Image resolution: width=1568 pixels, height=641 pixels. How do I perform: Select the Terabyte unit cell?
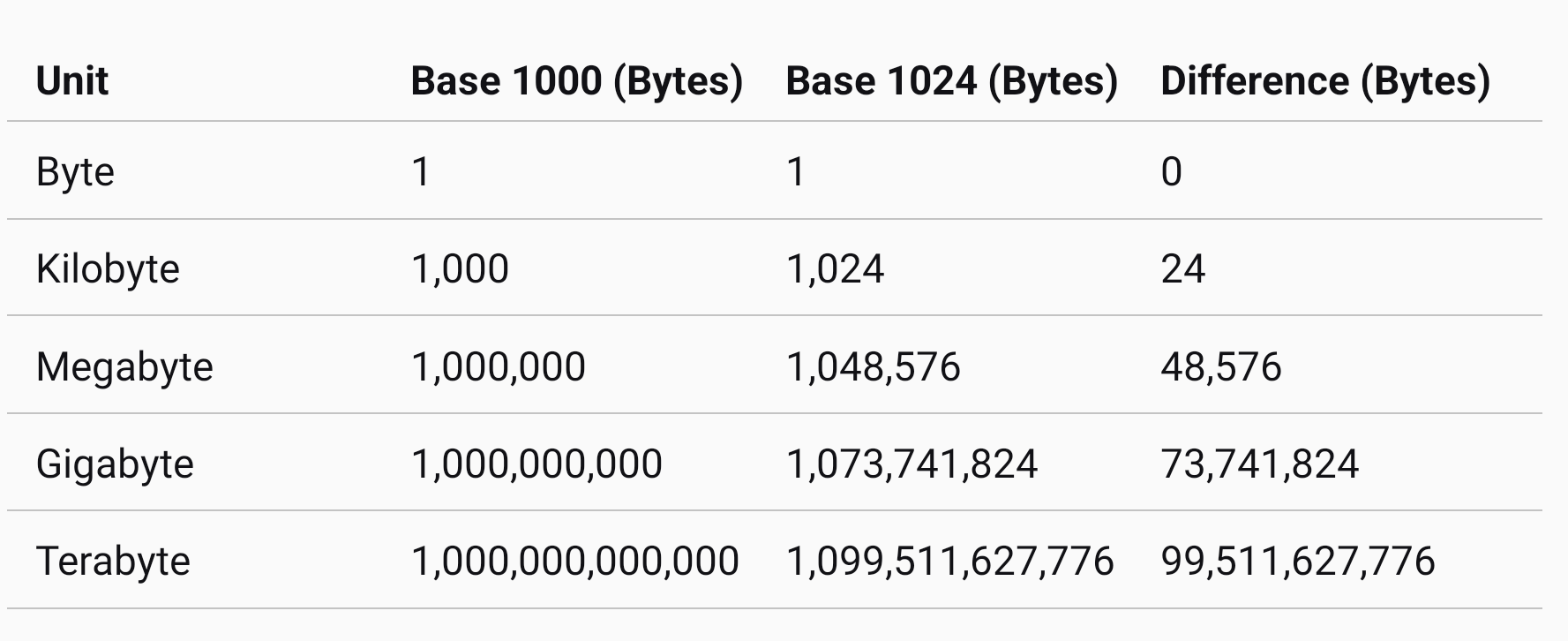tap(113, 561)
